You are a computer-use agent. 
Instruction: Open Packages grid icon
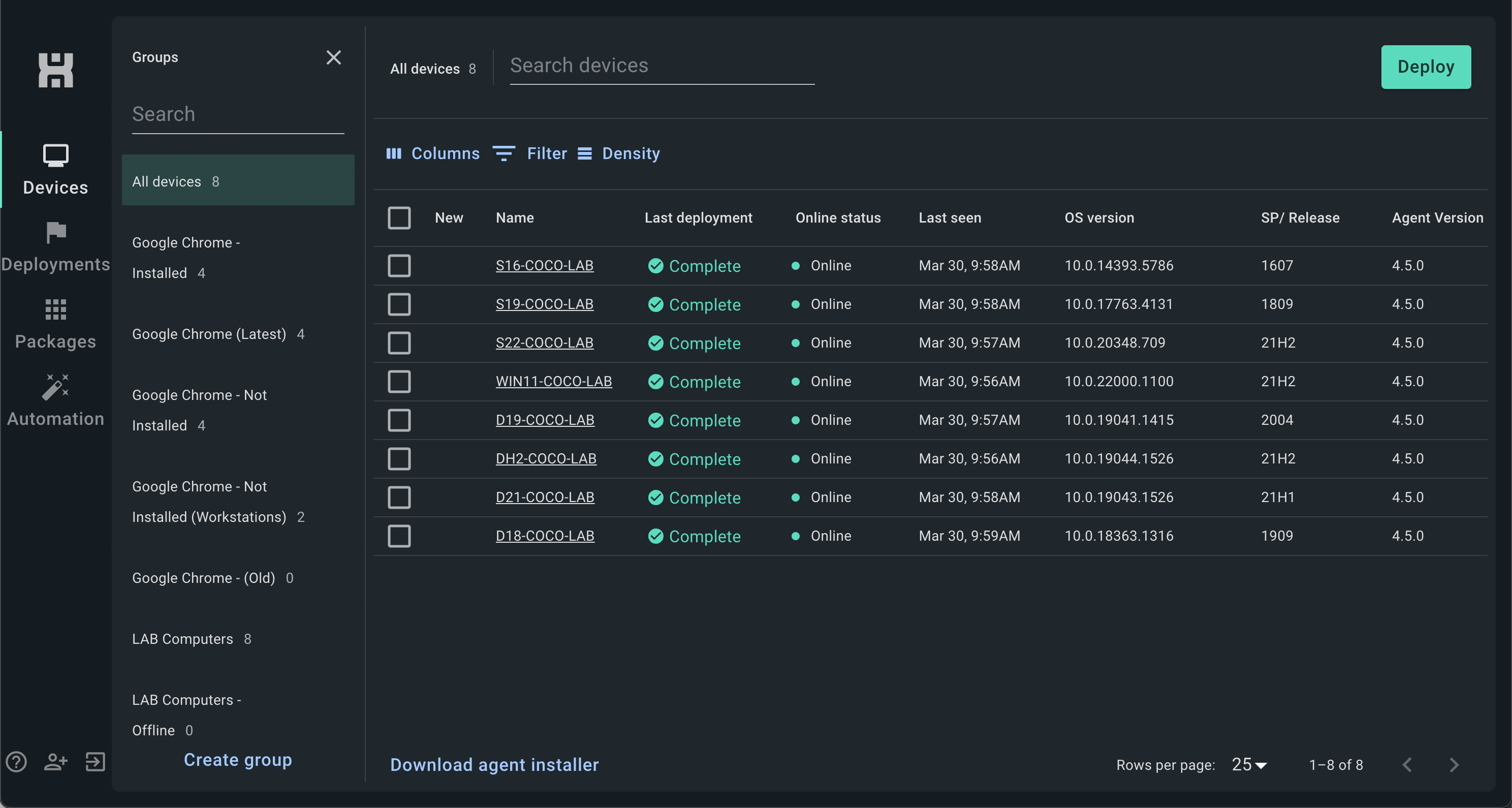coord(55,309)
